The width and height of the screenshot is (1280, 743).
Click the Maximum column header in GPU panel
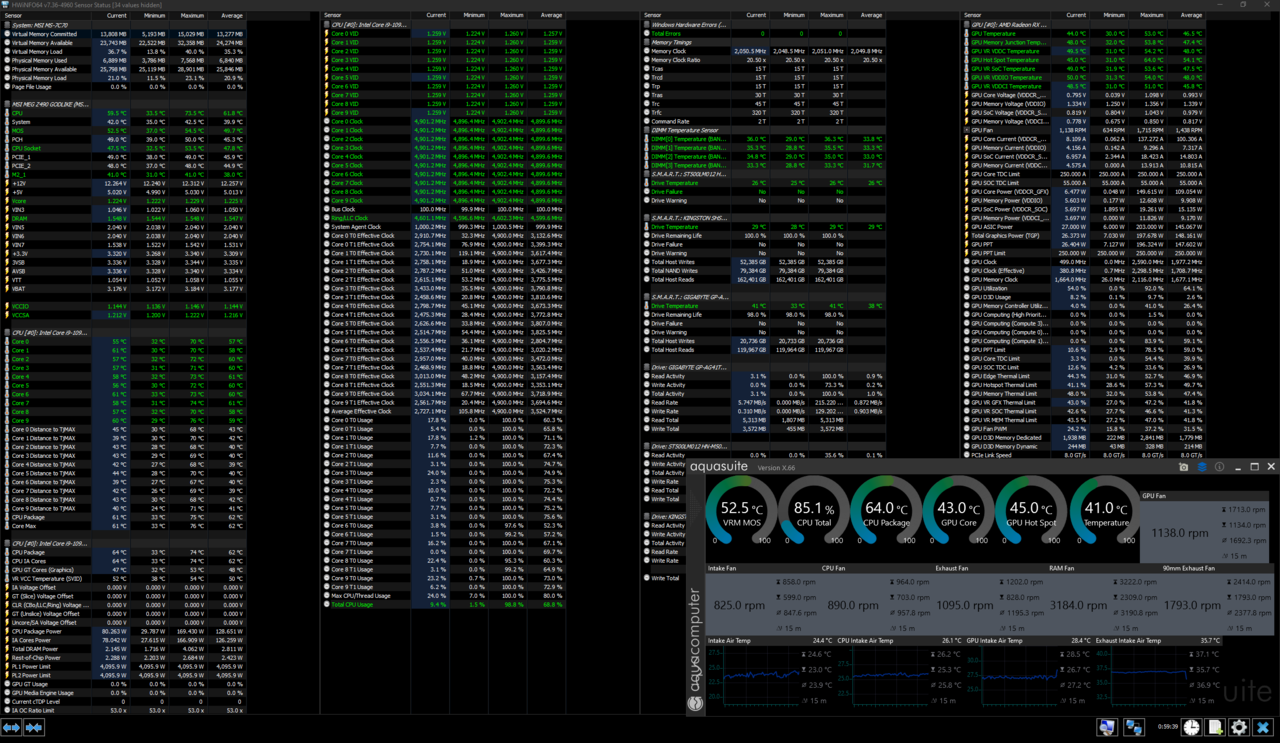[1152, 15]
